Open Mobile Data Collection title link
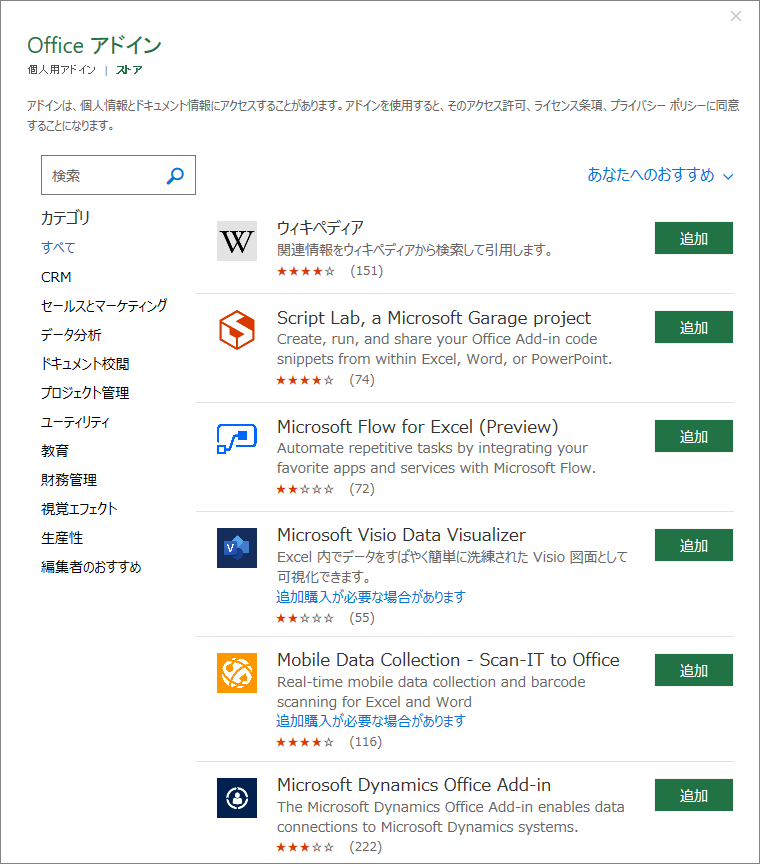760x864 pixels. pos(448,660)
